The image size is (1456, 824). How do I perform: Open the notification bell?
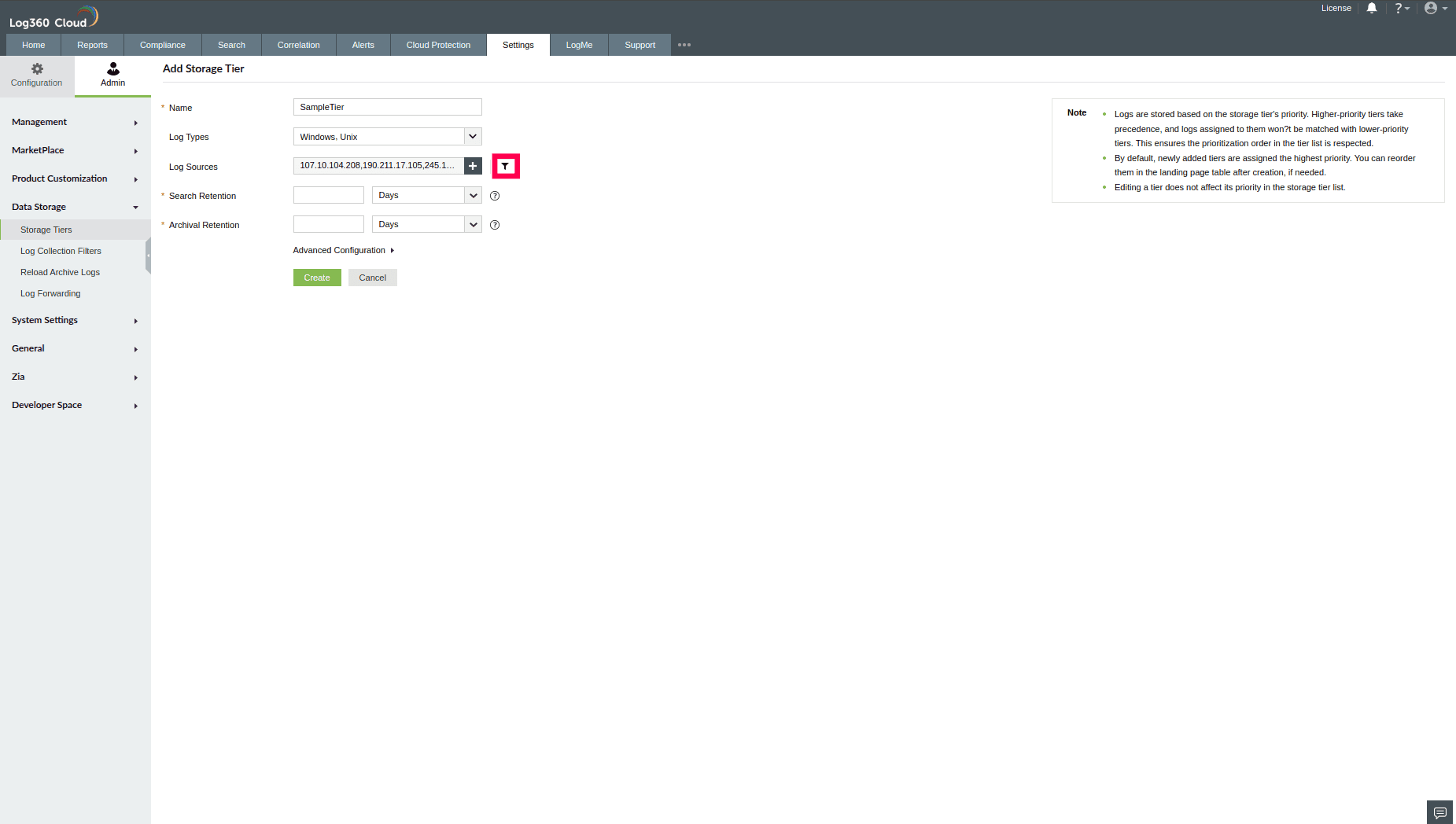coord(1372,8)
